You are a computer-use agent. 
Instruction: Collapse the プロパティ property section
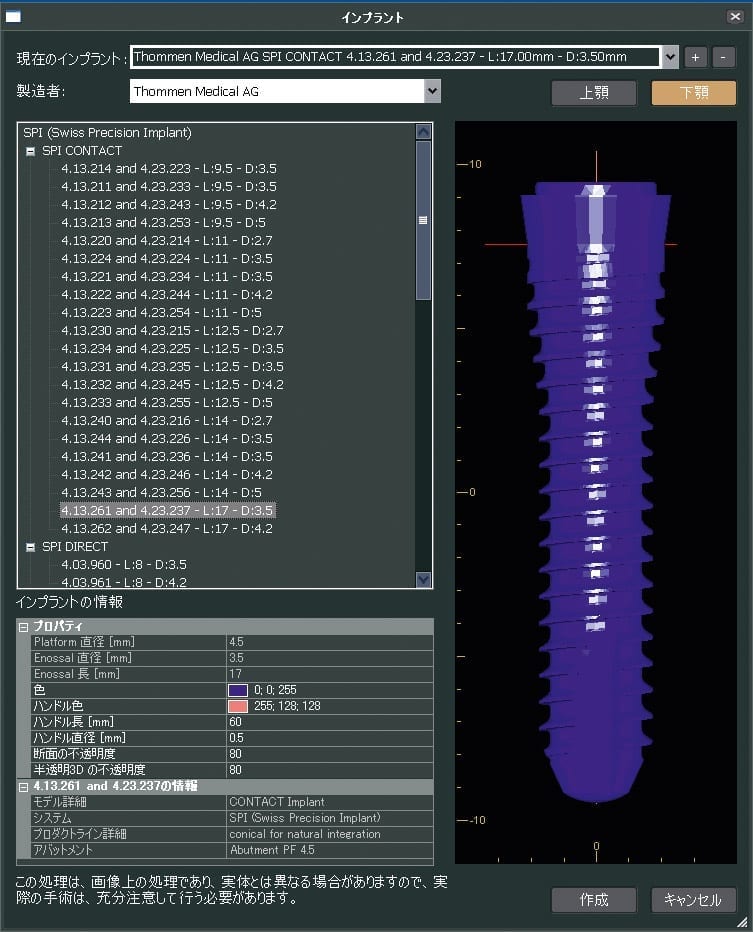point(23,626)
